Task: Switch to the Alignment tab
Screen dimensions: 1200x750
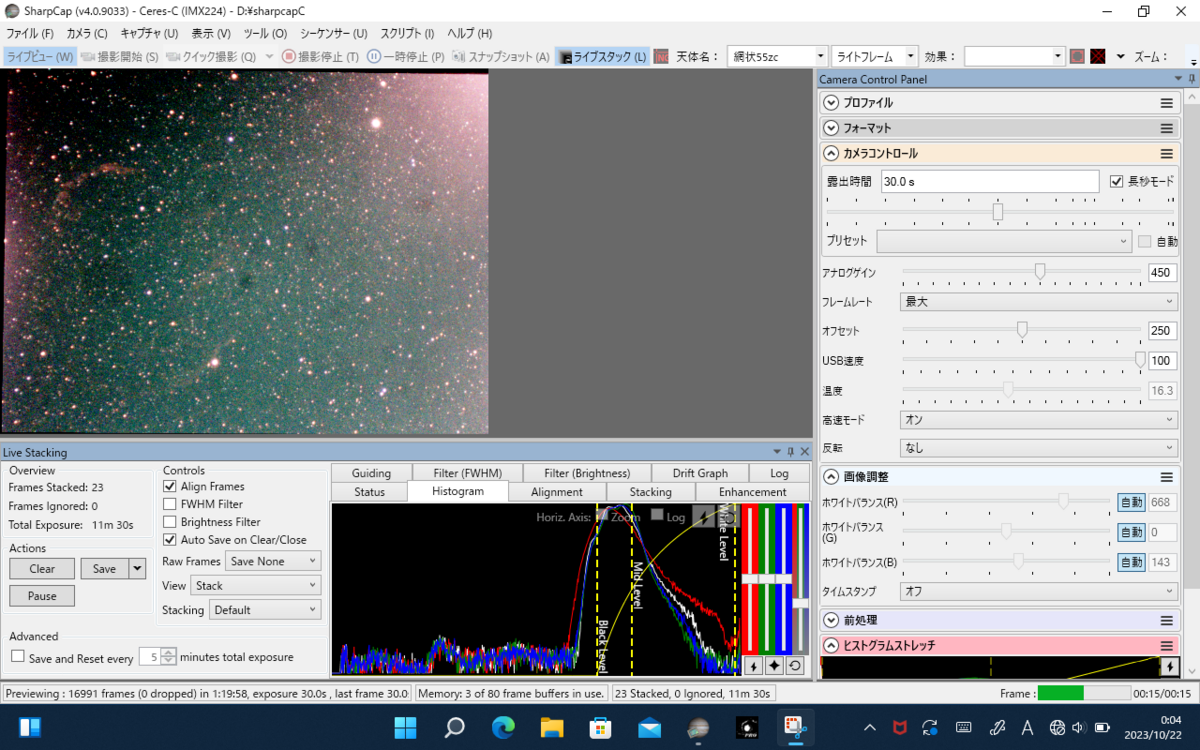Action: point(557,492)
